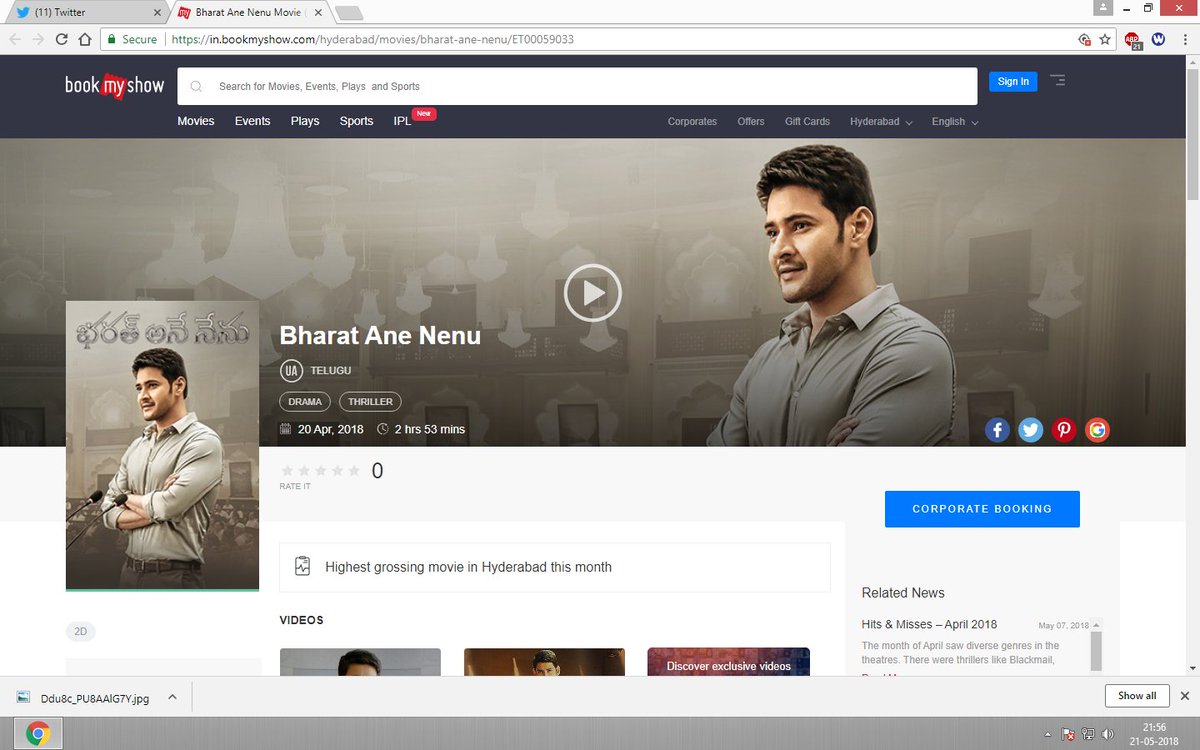Image resolution: width=1200 pixels, height=750 pixels.
Task: Click the highest grossing chart icon
Action: click(x=303, y=567)
